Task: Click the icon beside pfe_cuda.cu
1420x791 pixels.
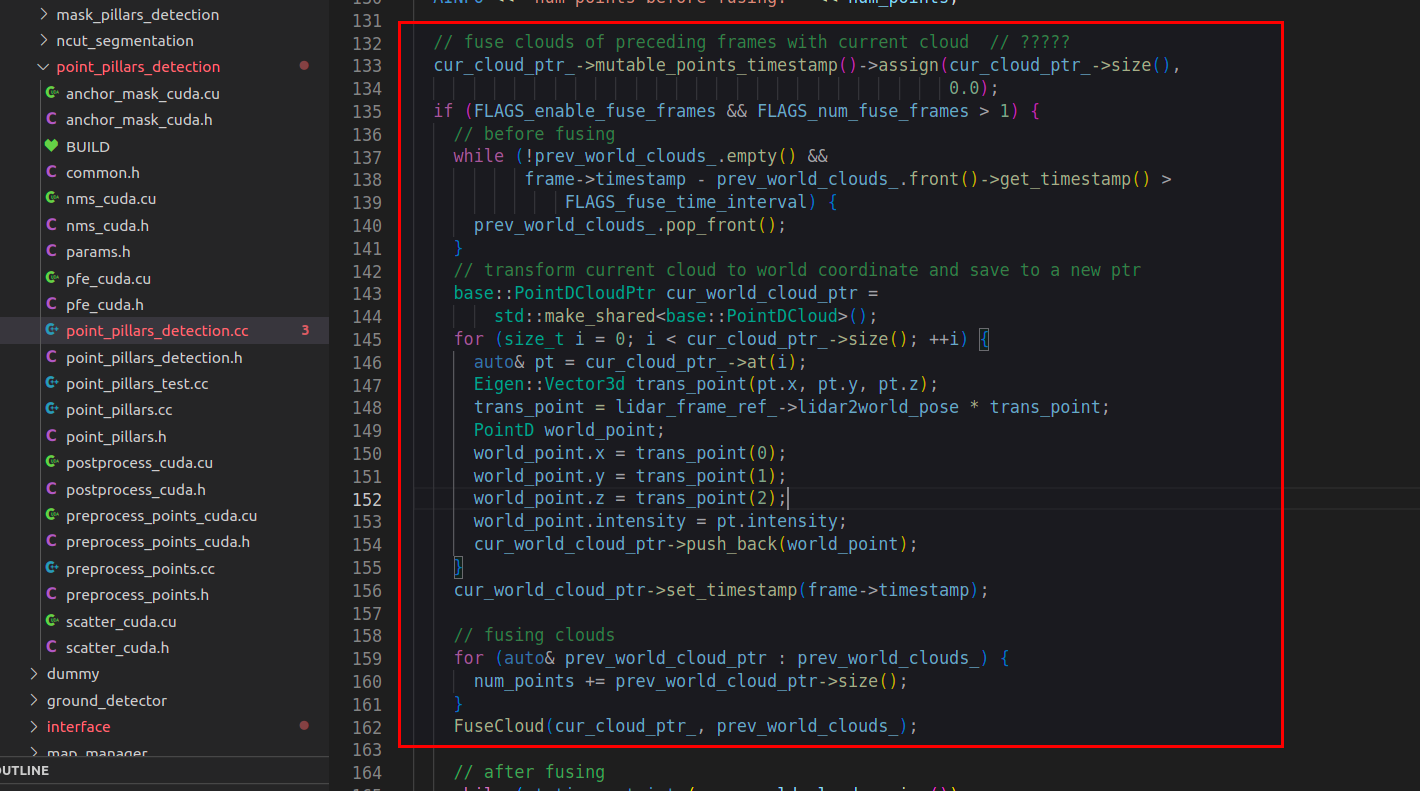Action: click(x=52, y=278)
